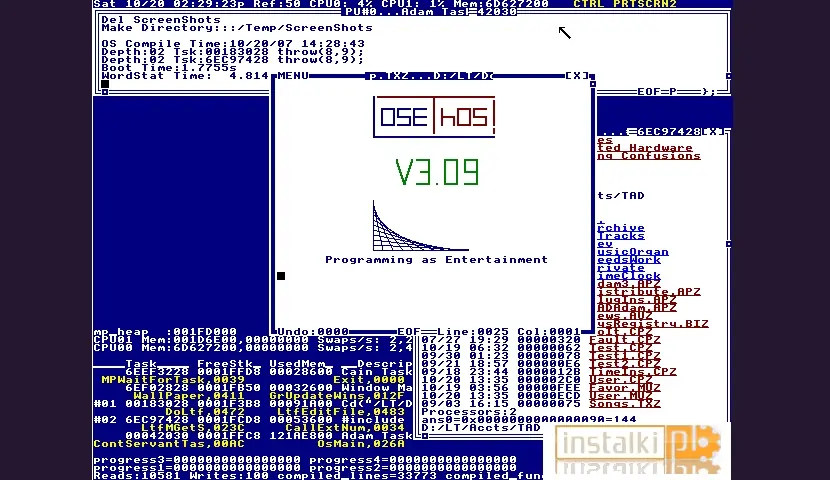This screenshot has width=830, height=480.
Task: Click the Exit,0000 entry
Action: coord(369,379)
